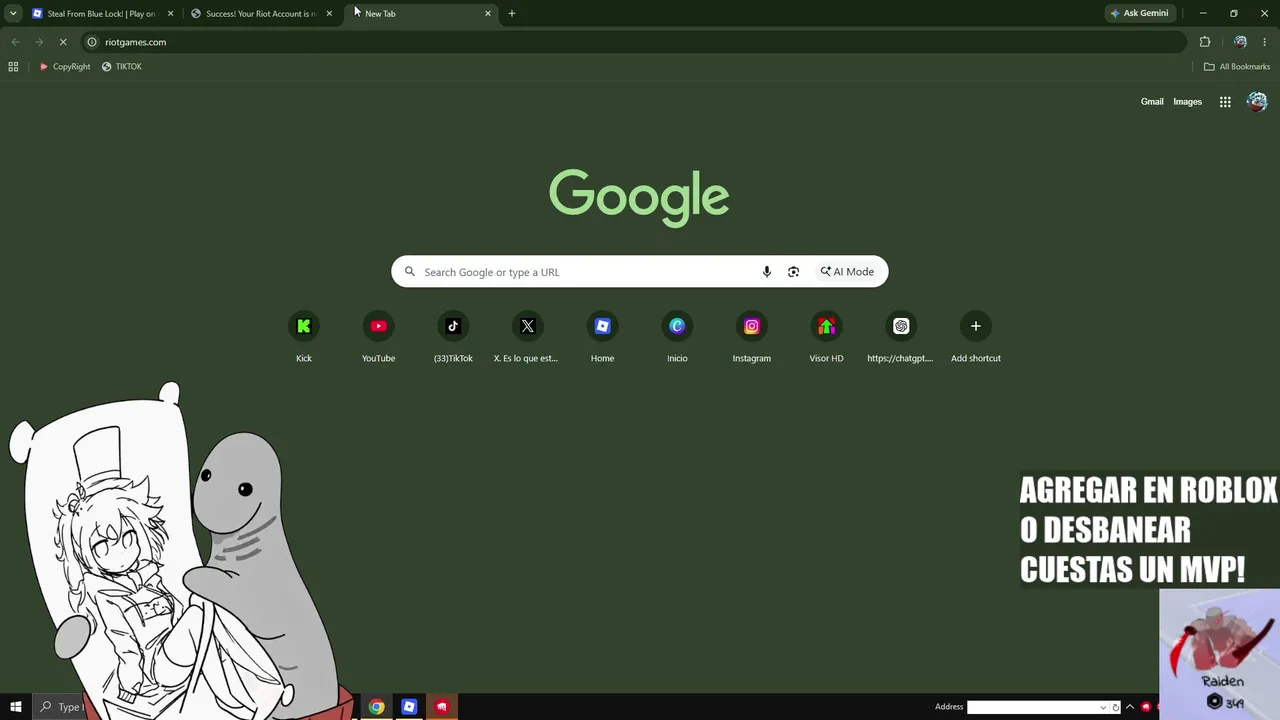Screen dimensions: 1280x720
Task: Open the Kick shortcut icon
Action: coord(304,326)
